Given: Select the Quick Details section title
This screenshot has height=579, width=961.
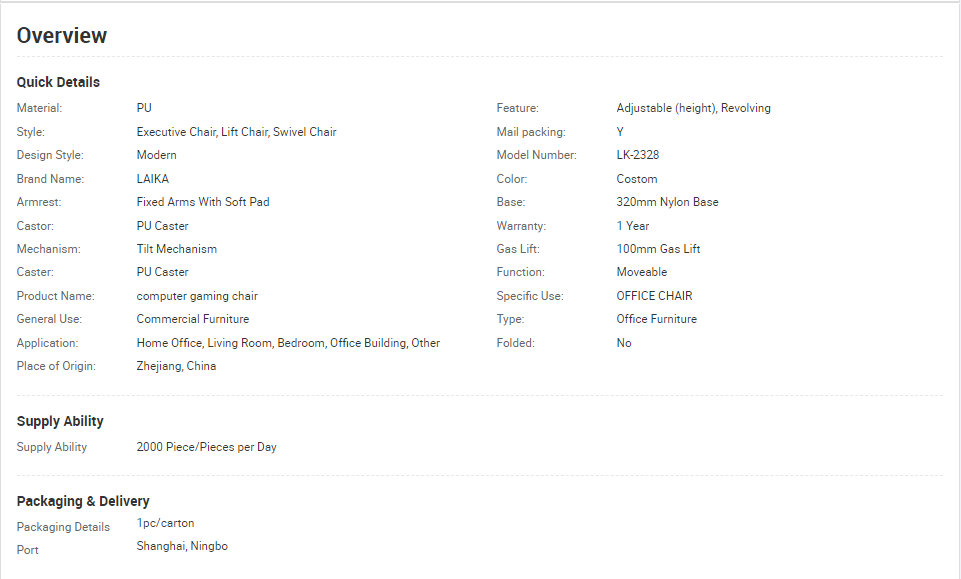Looking at the screenshot, I should 58,82.
